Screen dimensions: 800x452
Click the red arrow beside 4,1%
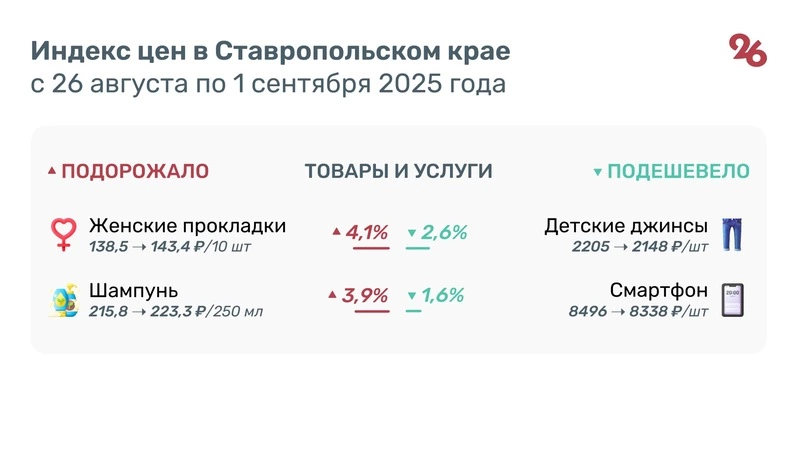[x=337, y=233]
